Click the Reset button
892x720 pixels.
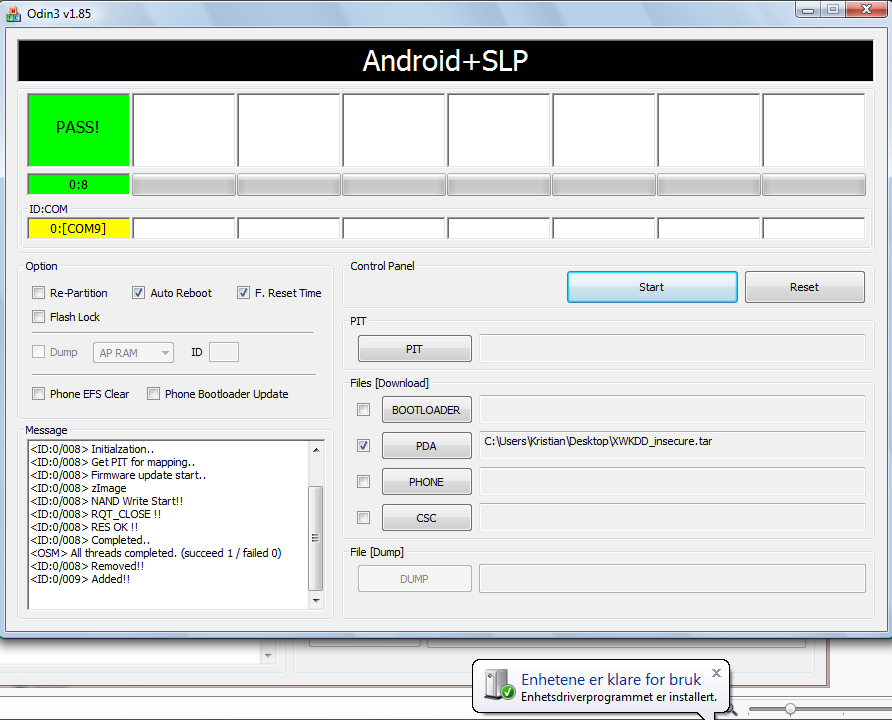pos(804,287)
